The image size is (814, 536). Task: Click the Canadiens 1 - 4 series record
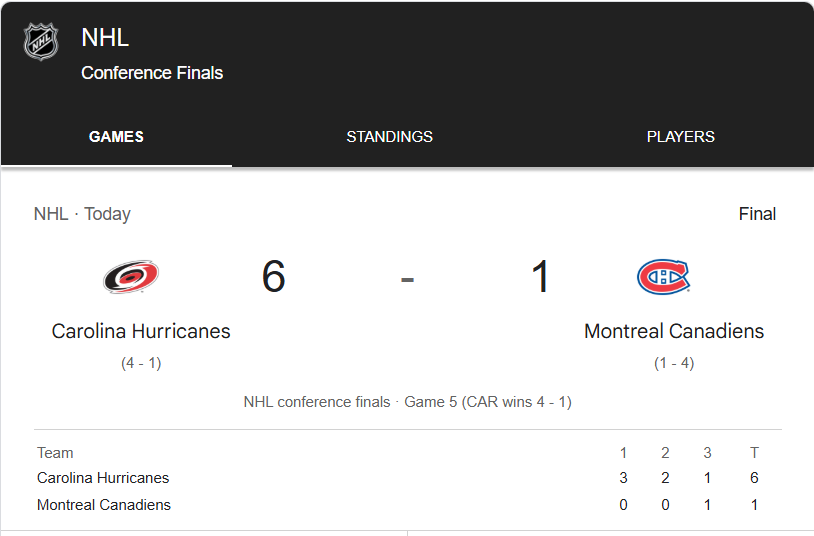(674, 363)
